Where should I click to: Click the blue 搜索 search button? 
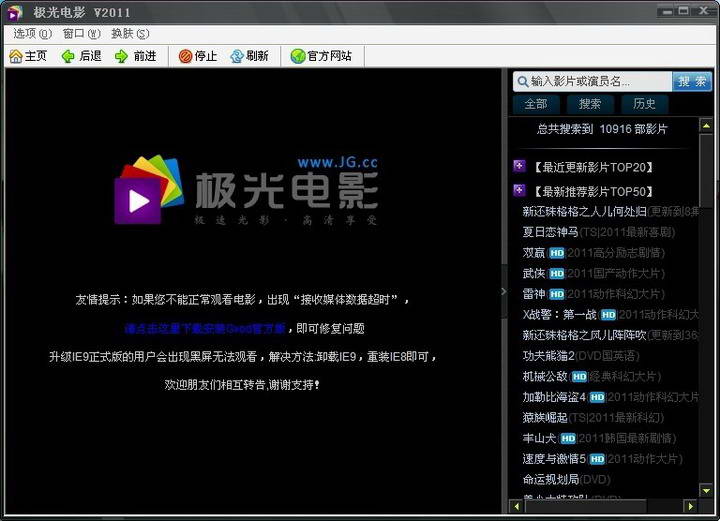tap(692, 82)
